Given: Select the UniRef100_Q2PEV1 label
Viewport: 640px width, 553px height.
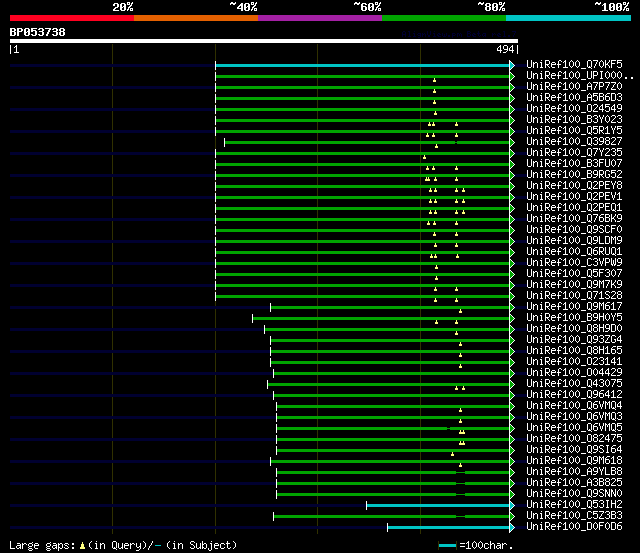Looking at the screenshot, I should coord(574,197).
